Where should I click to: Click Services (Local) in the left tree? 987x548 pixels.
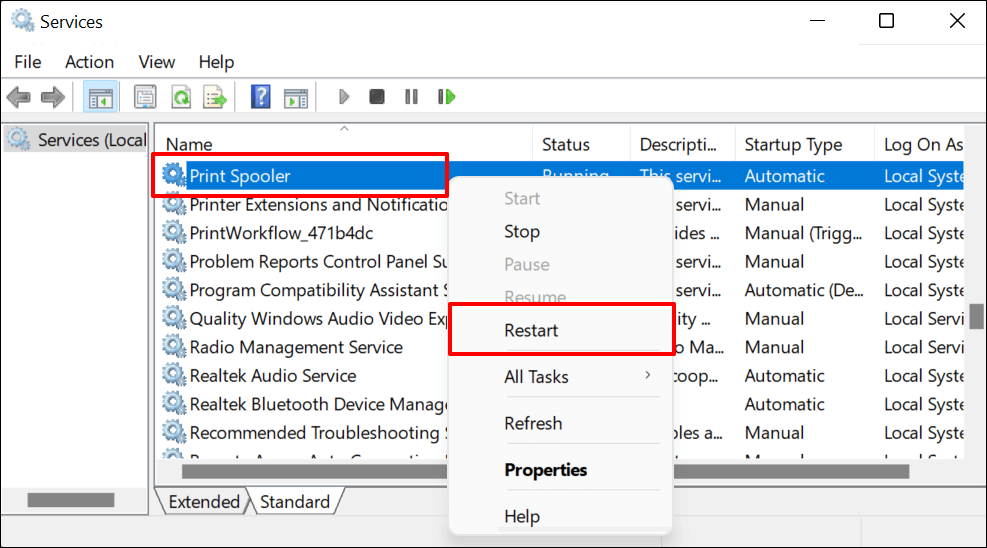pos(91,140)
